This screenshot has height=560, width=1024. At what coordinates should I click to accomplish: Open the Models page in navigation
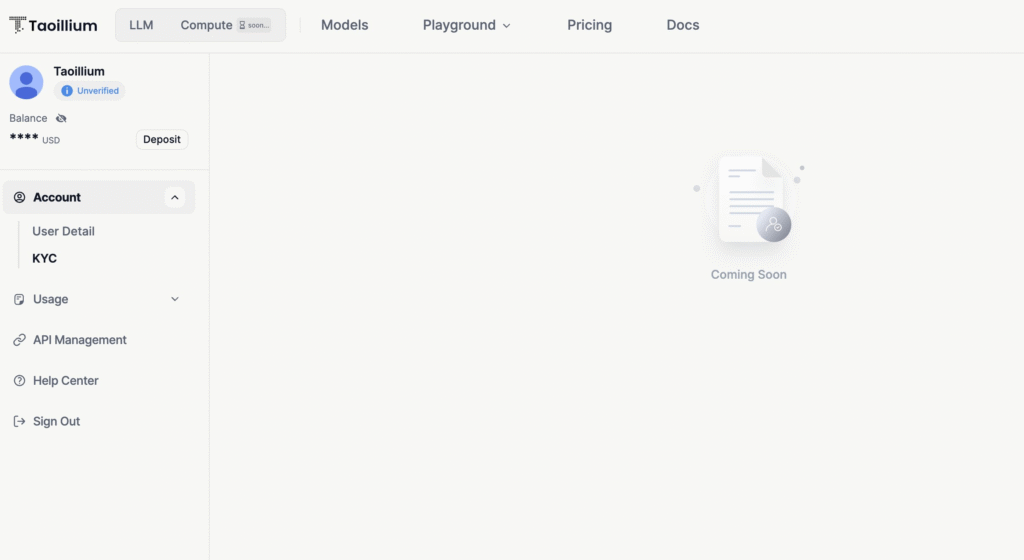tap(344, 25)
